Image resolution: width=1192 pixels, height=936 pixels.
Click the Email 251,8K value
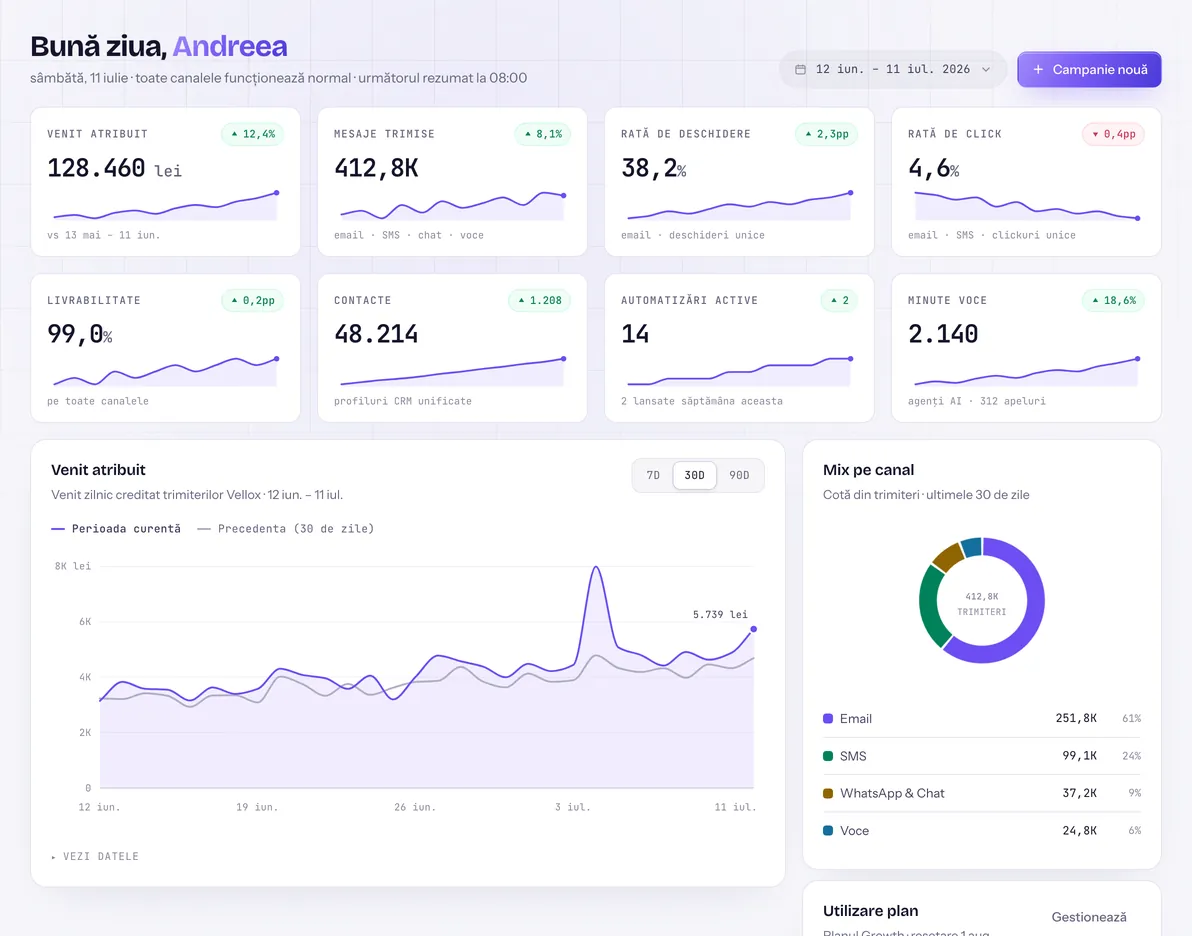click(x=1076, y=718)
